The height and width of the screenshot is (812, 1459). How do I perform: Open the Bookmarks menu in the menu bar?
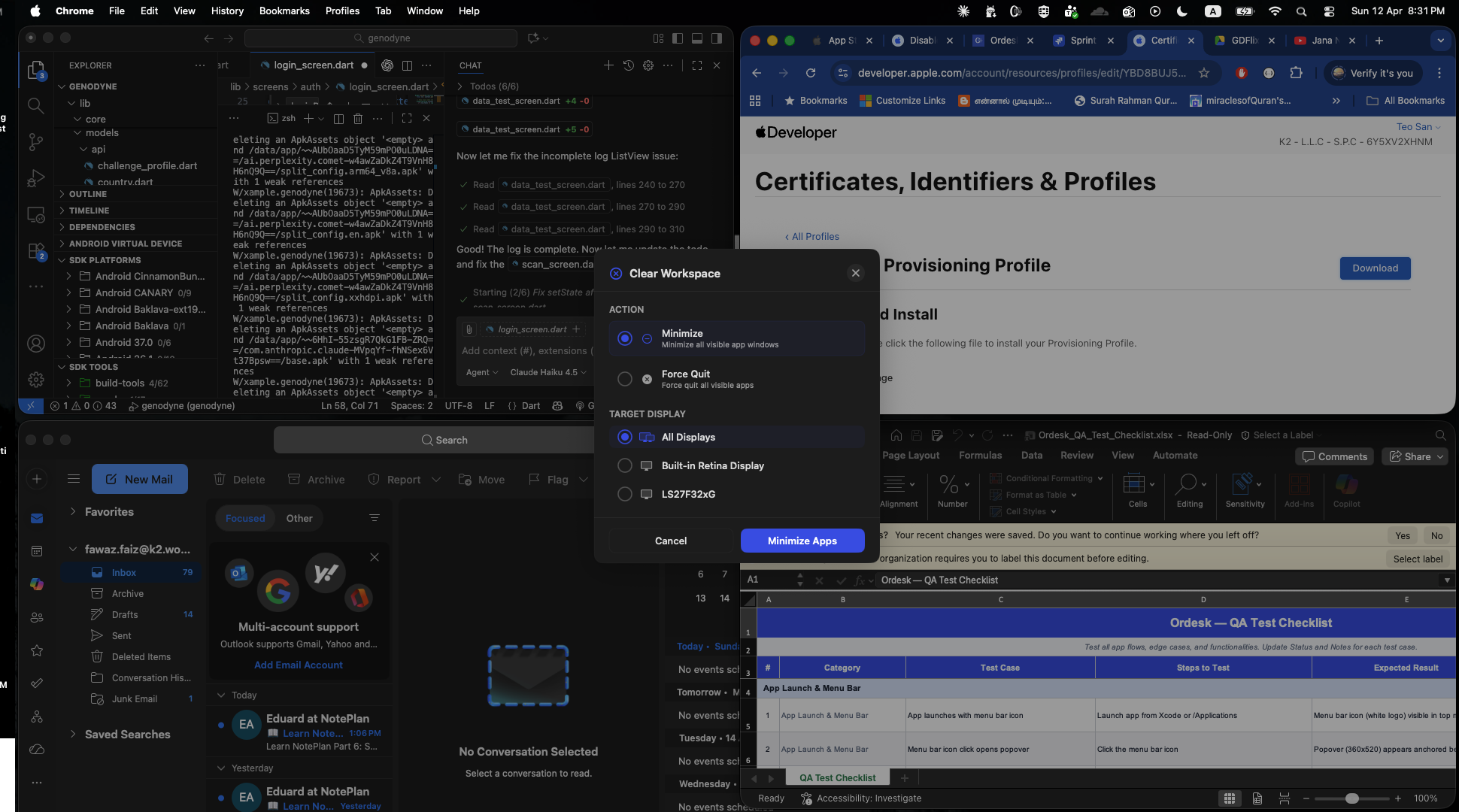(x=284, y=11)
